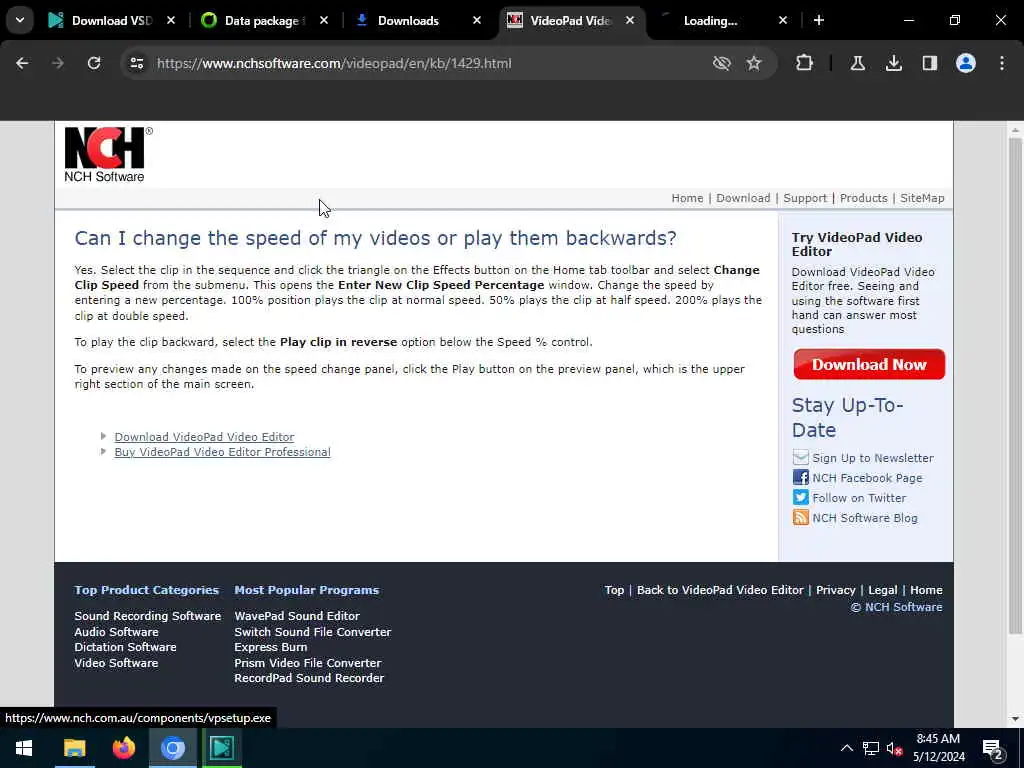Click the Twitter bird icon
Screen dimensions: 1024x768
tap(801, 498)
